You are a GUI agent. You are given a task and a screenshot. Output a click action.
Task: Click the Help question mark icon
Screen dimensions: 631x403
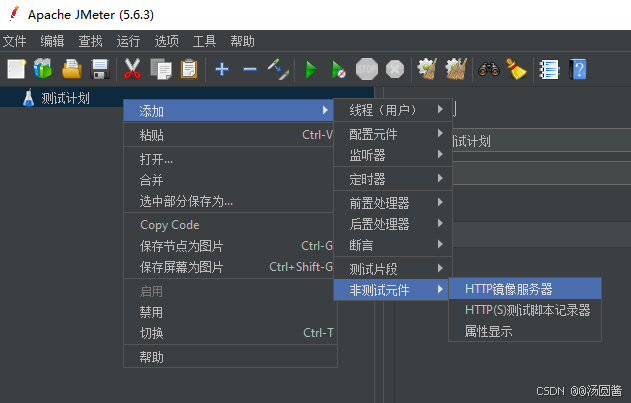tap(577, 69)
